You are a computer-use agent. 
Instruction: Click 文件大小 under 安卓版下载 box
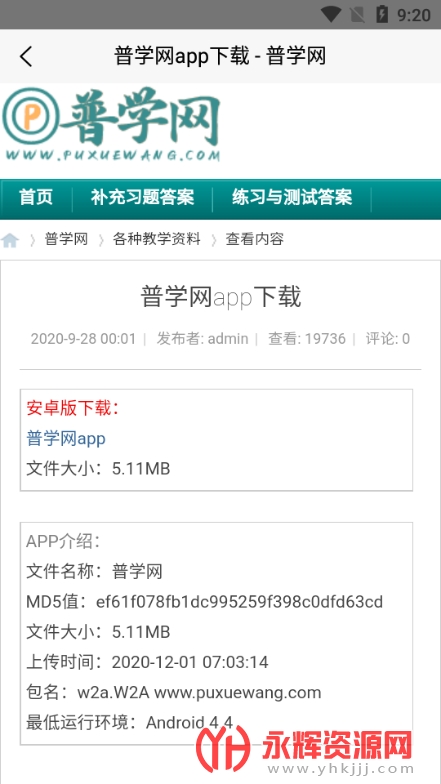click(x=98, y=468)
